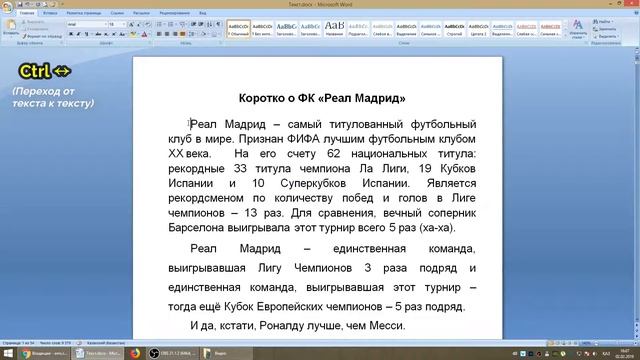Decrease font size with Shrink Font icon

(139, 24)
